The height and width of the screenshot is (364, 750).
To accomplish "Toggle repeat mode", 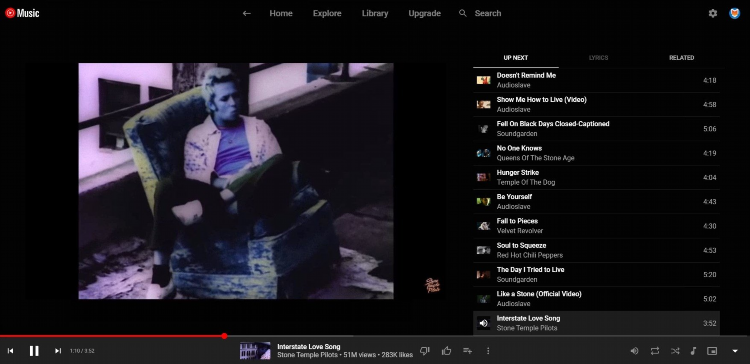I will [655, 351].
